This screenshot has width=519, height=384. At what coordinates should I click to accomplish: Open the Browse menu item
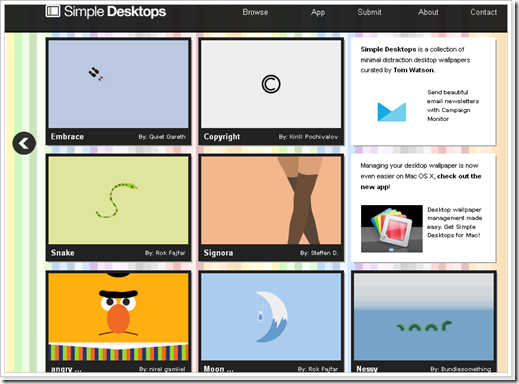pyautogui.click(x=255, y=12)
